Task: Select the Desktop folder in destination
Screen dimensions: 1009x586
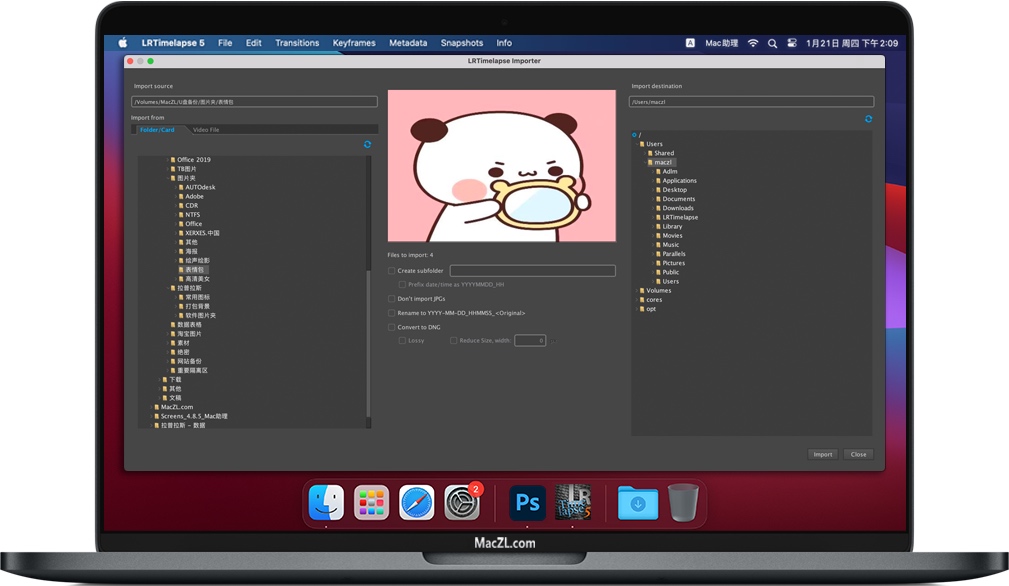Action: click(x=674, y=190)
